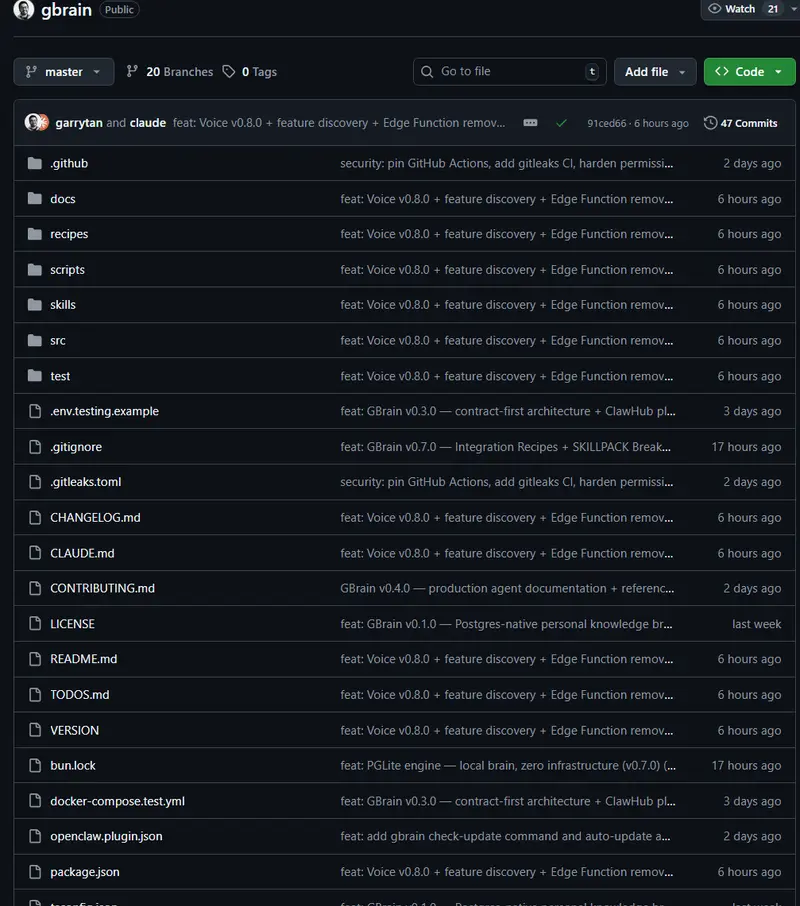800x906 pixels.
Task: Click the garrytan commit author avatar
Action: (x=32, y=122)
